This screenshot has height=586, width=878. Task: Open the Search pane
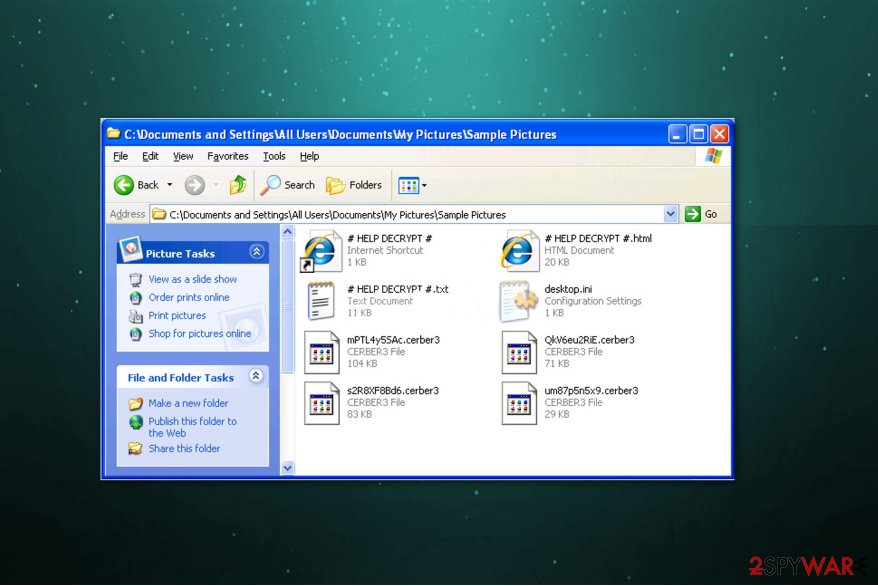click(287, 185)
